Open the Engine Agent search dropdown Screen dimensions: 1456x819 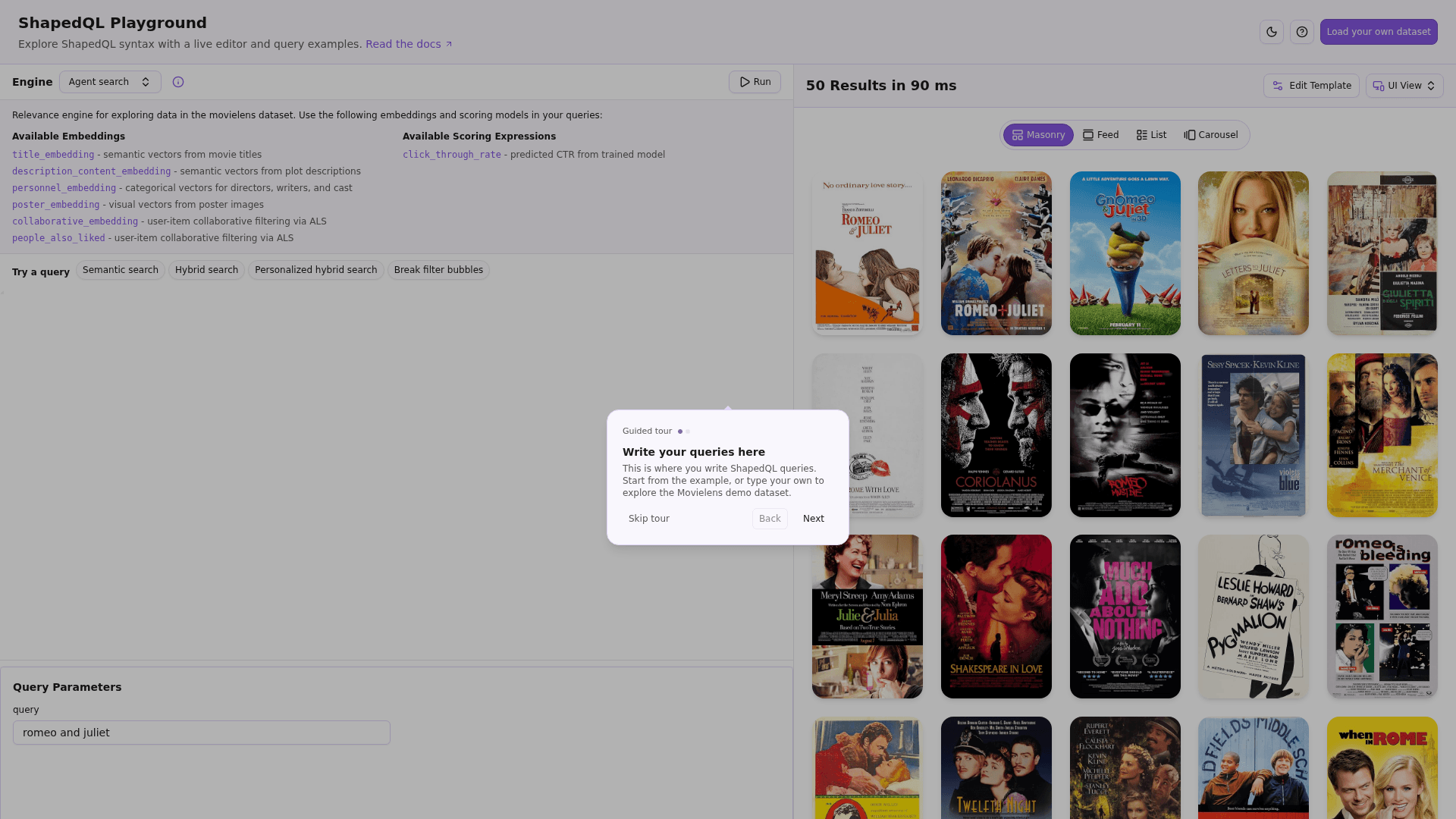[x=110, y=82]
